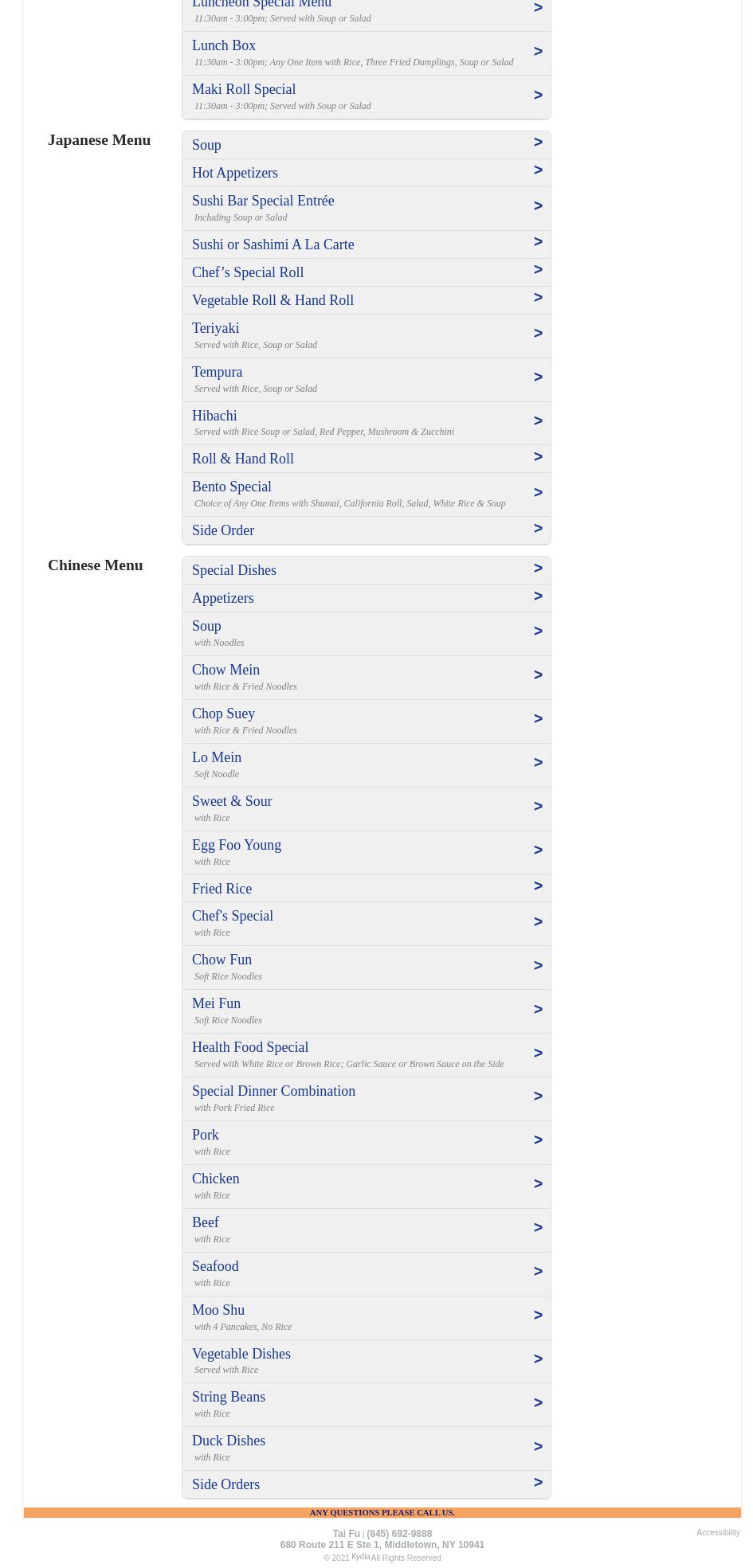The height and width of the screenshot is (1568, 753).
Task: Click the arrow beside Chow Mein
Action: pos(538,675)
